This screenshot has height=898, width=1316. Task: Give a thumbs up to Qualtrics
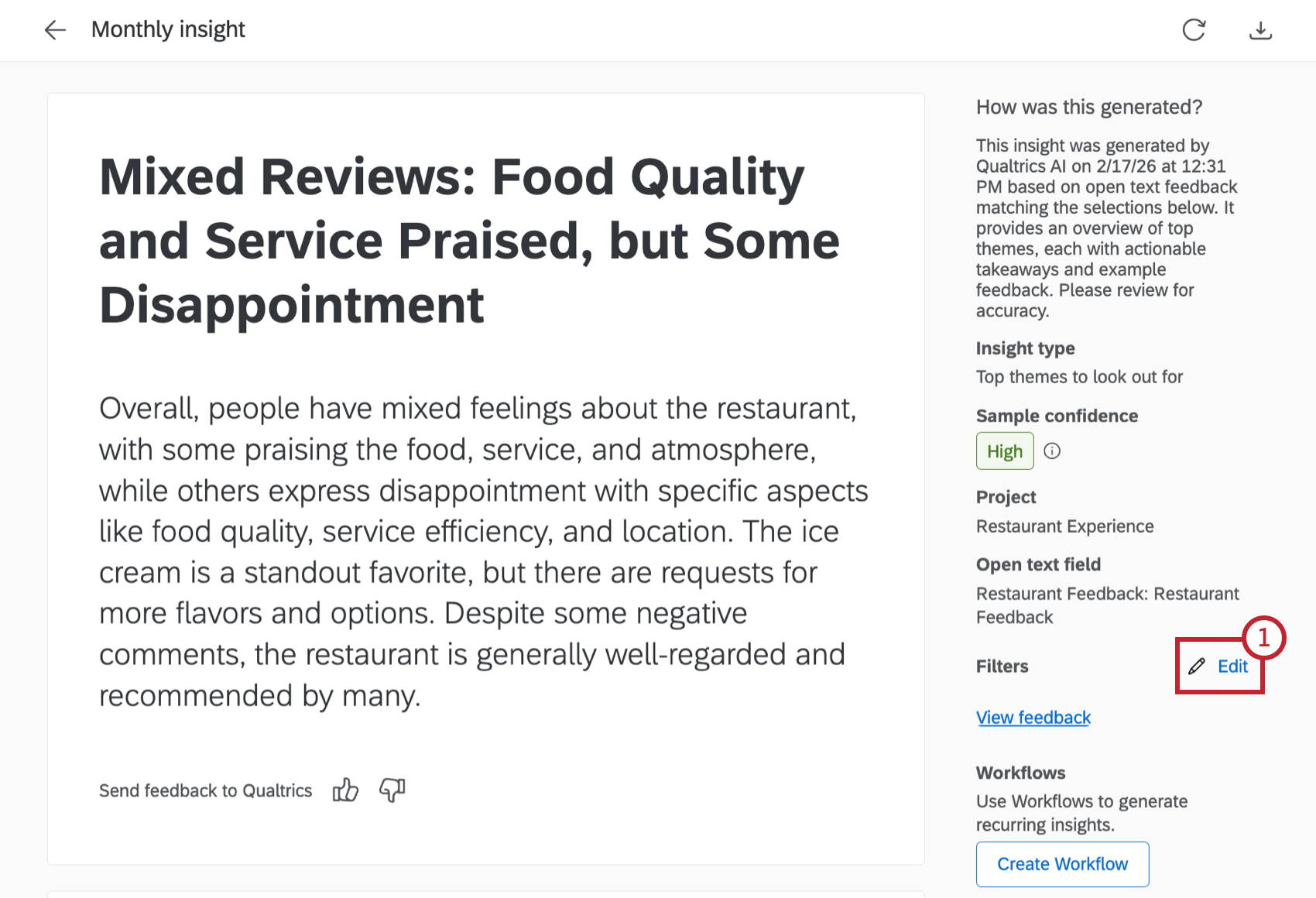[x=345, y=790]
